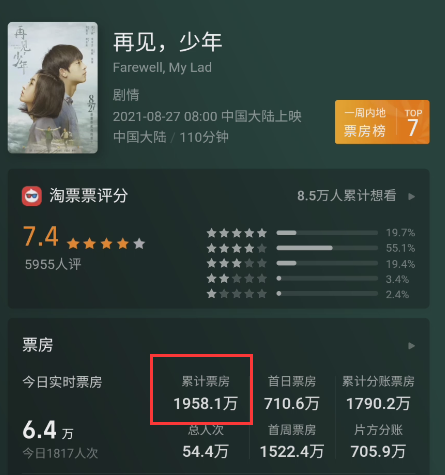445x475 pixels.
Task: Expand the 8.5万人累计想看 arrow
Action: click(412, 196)
